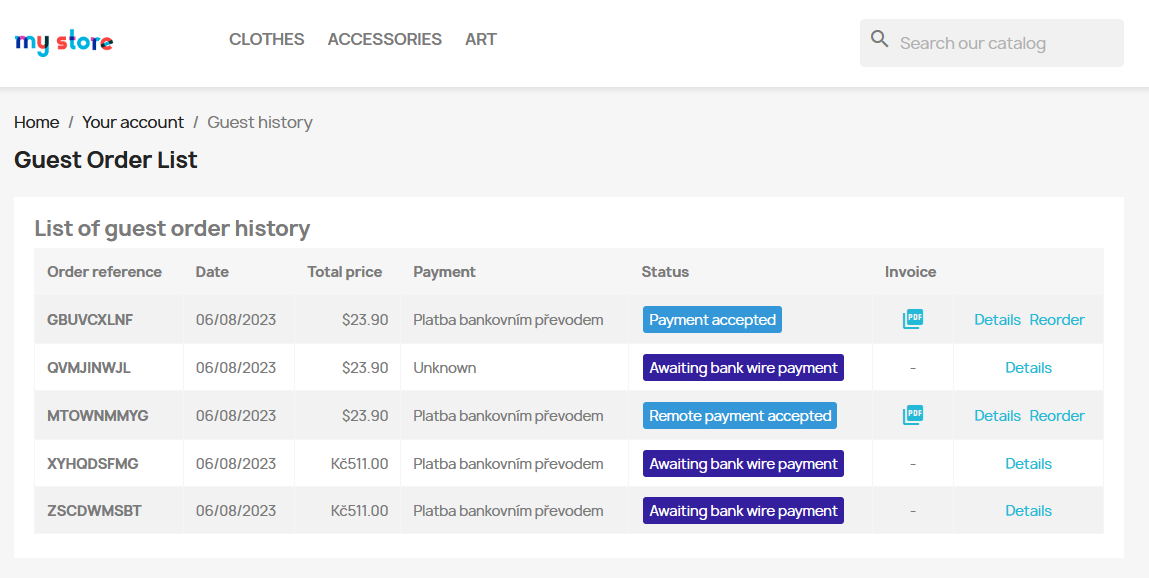Open Details for order ZSCDWMSBT
The image size is (1149, 578).
coord(1028,511)
